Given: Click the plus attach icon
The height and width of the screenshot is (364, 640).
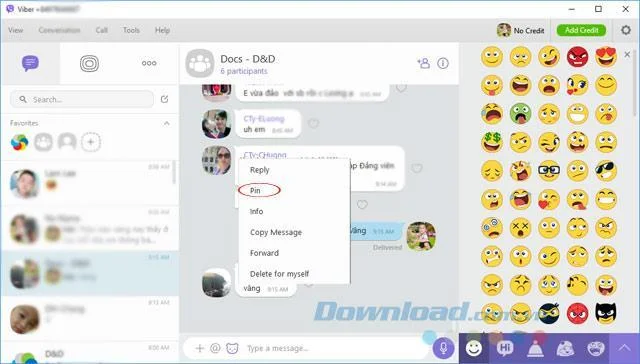Looking at the screenshot, I should click(x=199, y=348).
